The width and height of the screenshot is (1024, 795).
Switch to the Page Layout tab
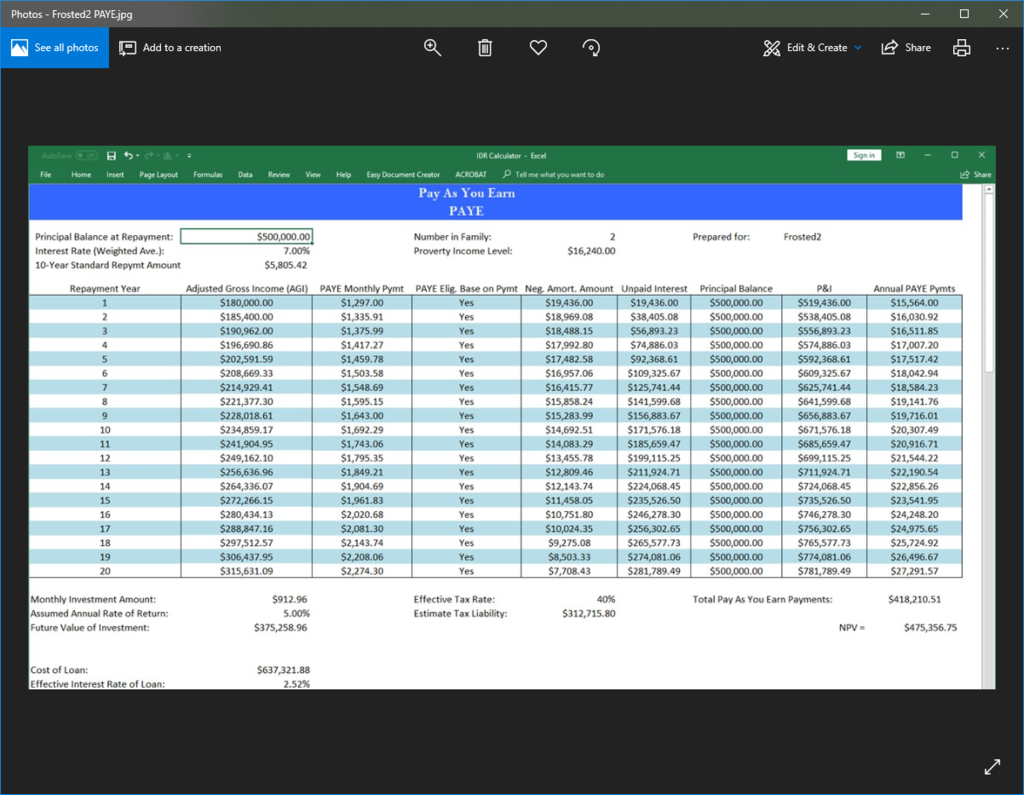[x=158, y=174]
